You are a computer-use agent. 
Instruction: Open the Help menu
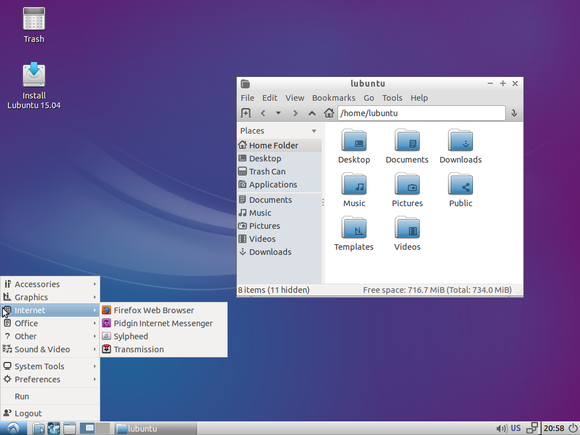[419, 98]
